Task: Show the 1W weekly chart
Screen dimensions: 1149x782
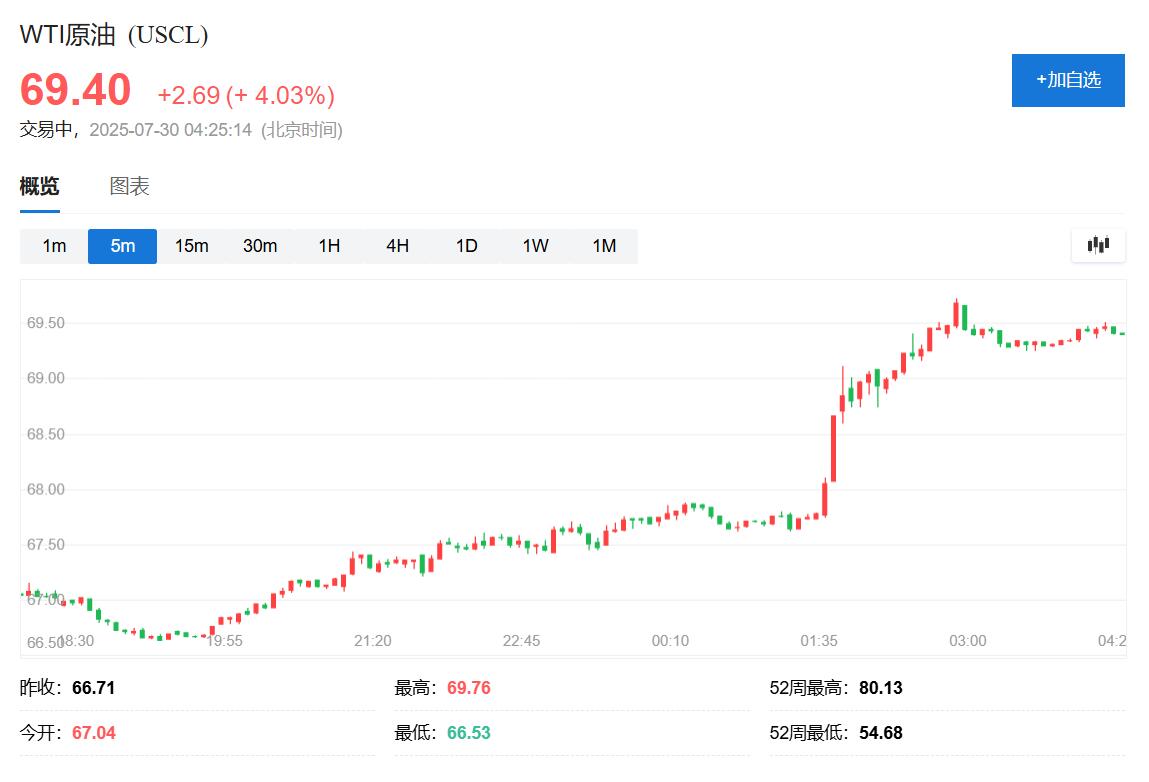Action: (535, 246)
